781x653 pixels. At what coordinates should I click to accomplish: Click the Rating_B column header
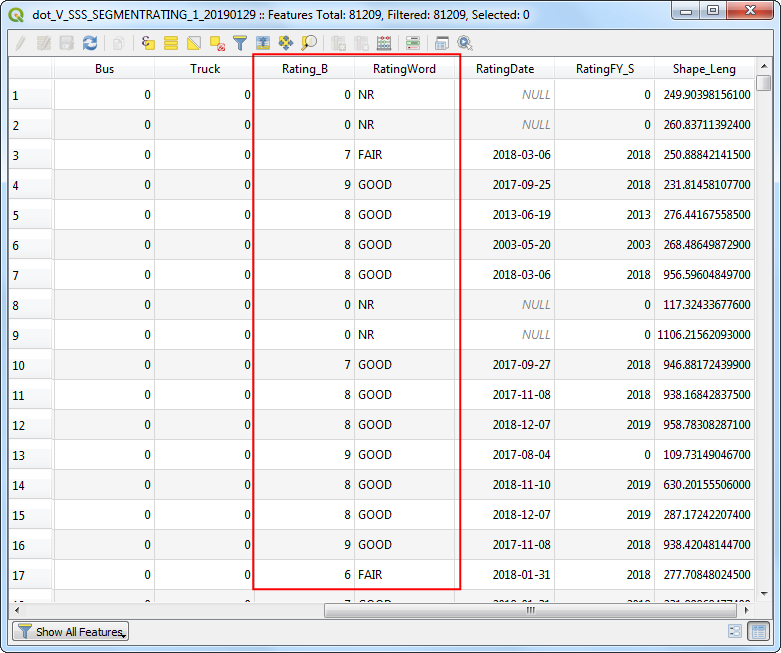pyautogui.click(x=304, y=69)
